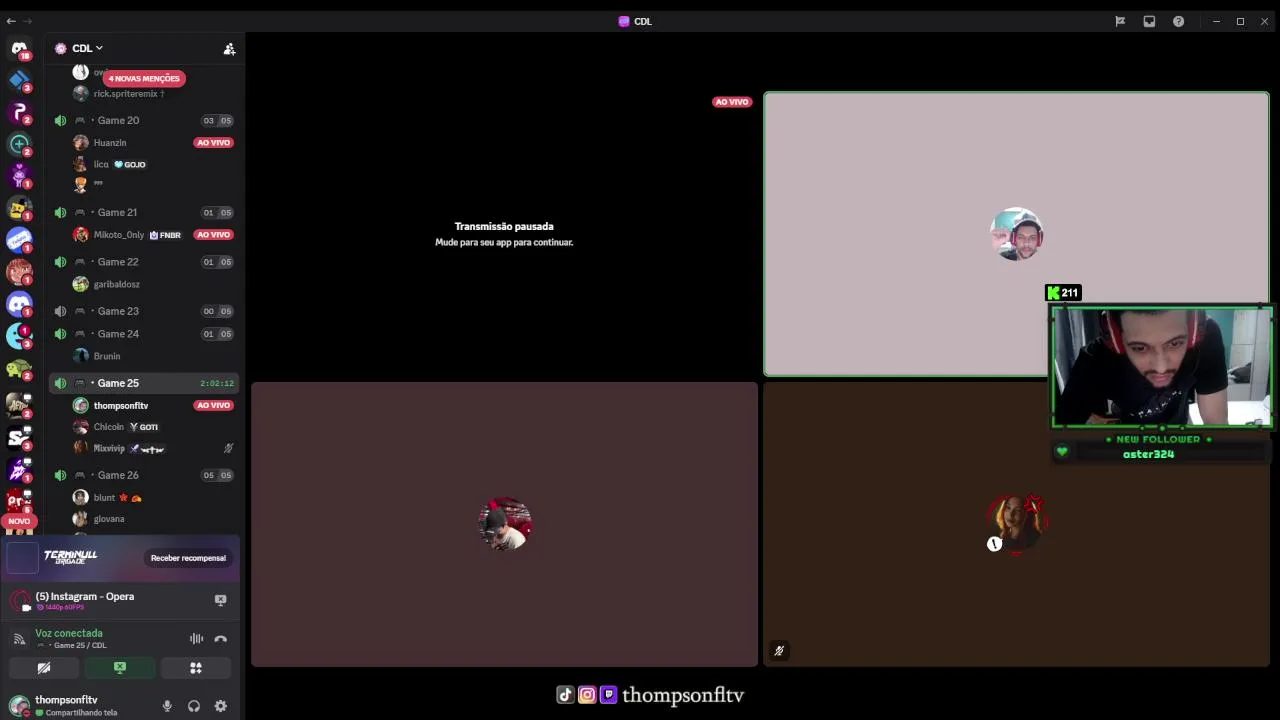Join the Game 26 voice channel
The width and height of the screenshot is (1280, 720).
click(x=143, y=475)
